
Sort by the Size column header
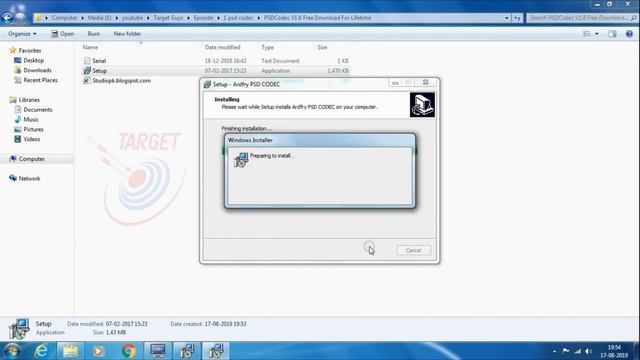(322, 47)
